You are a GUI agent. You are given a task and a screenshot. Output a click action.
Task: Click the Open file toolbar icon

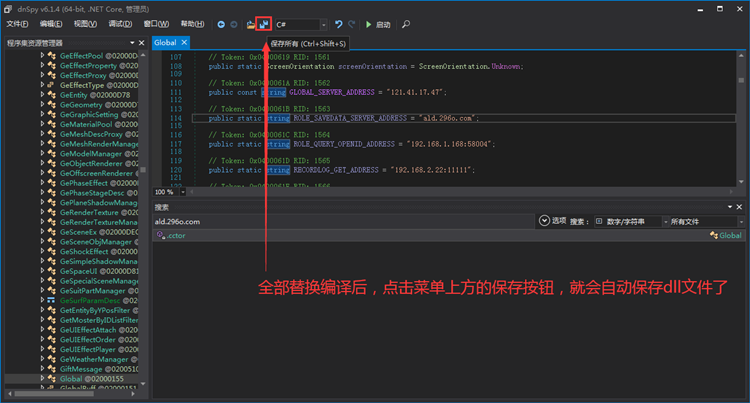pos(251,23)
